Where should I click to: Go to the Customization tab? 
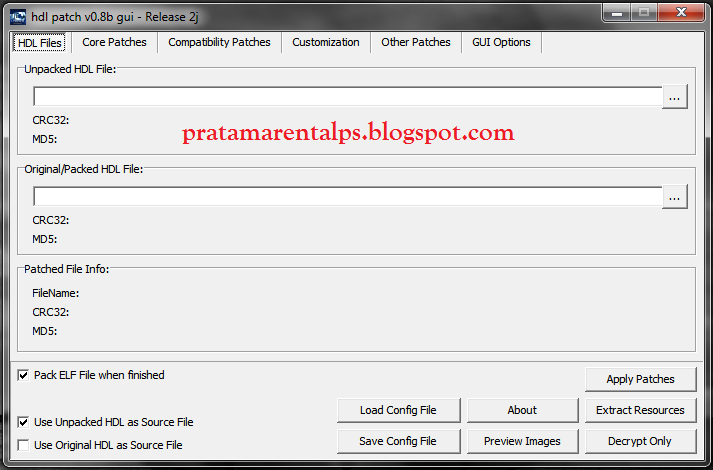click(x=326, y=43)
